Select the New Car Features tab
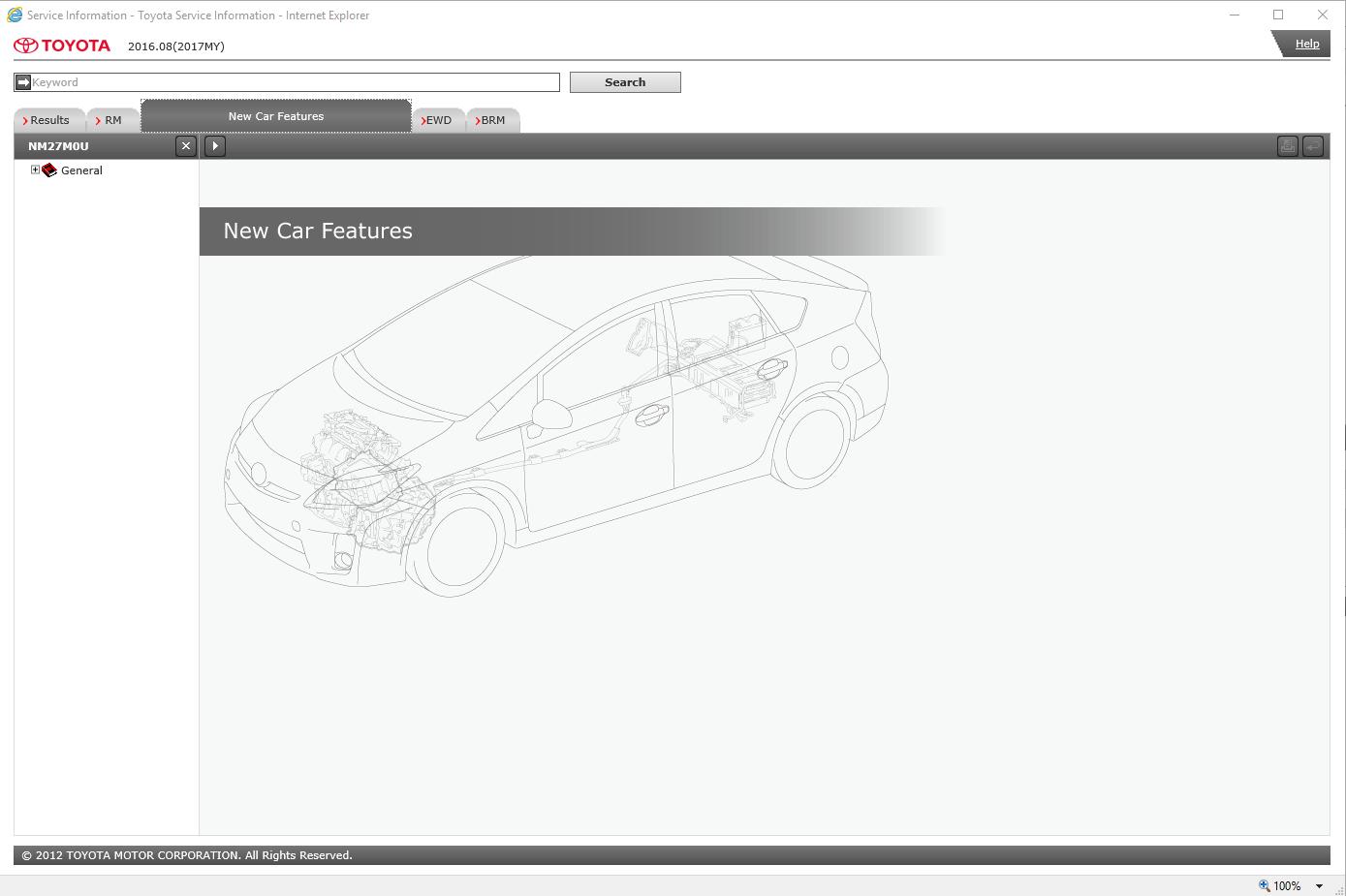This screenshot has width=1346, height=896. tap(276, 116)
